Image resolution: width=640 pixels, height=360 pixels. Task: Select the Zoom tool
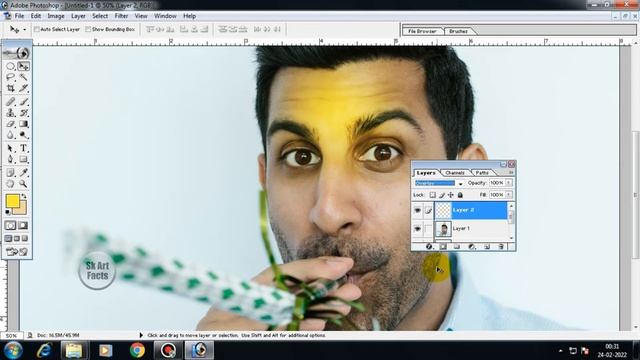tap(23, 184)
